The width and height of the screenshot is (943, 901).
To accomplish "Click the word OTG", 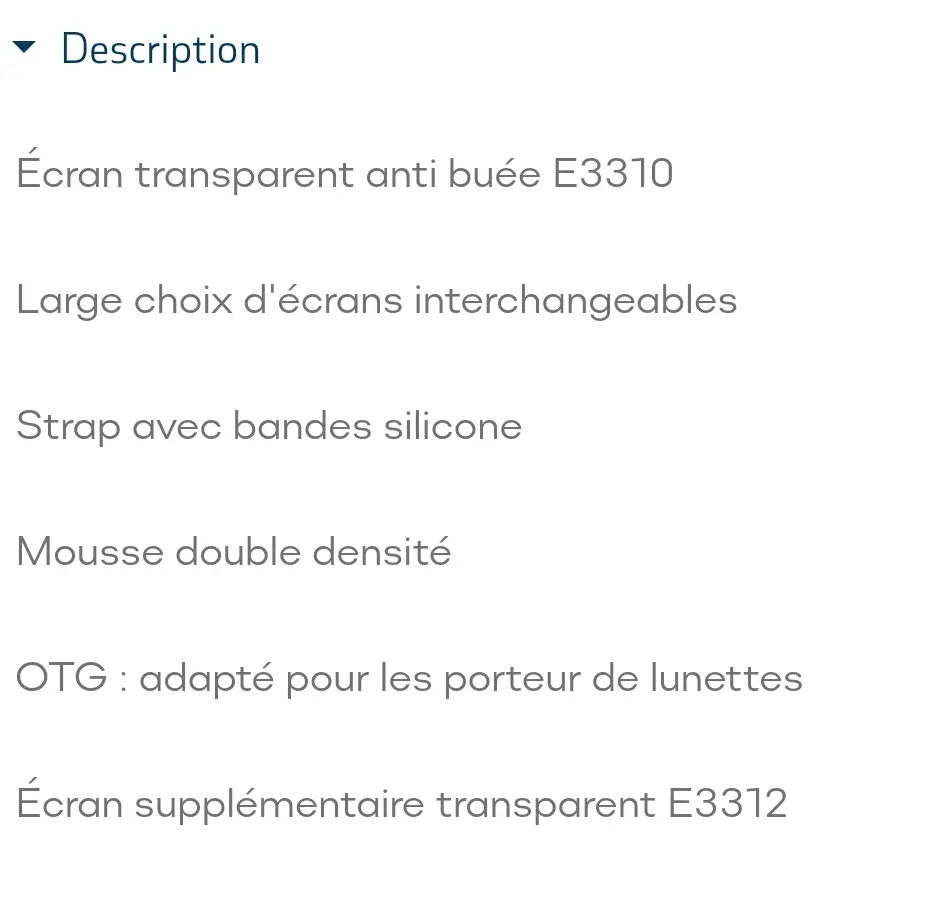I will click(62, 677).
